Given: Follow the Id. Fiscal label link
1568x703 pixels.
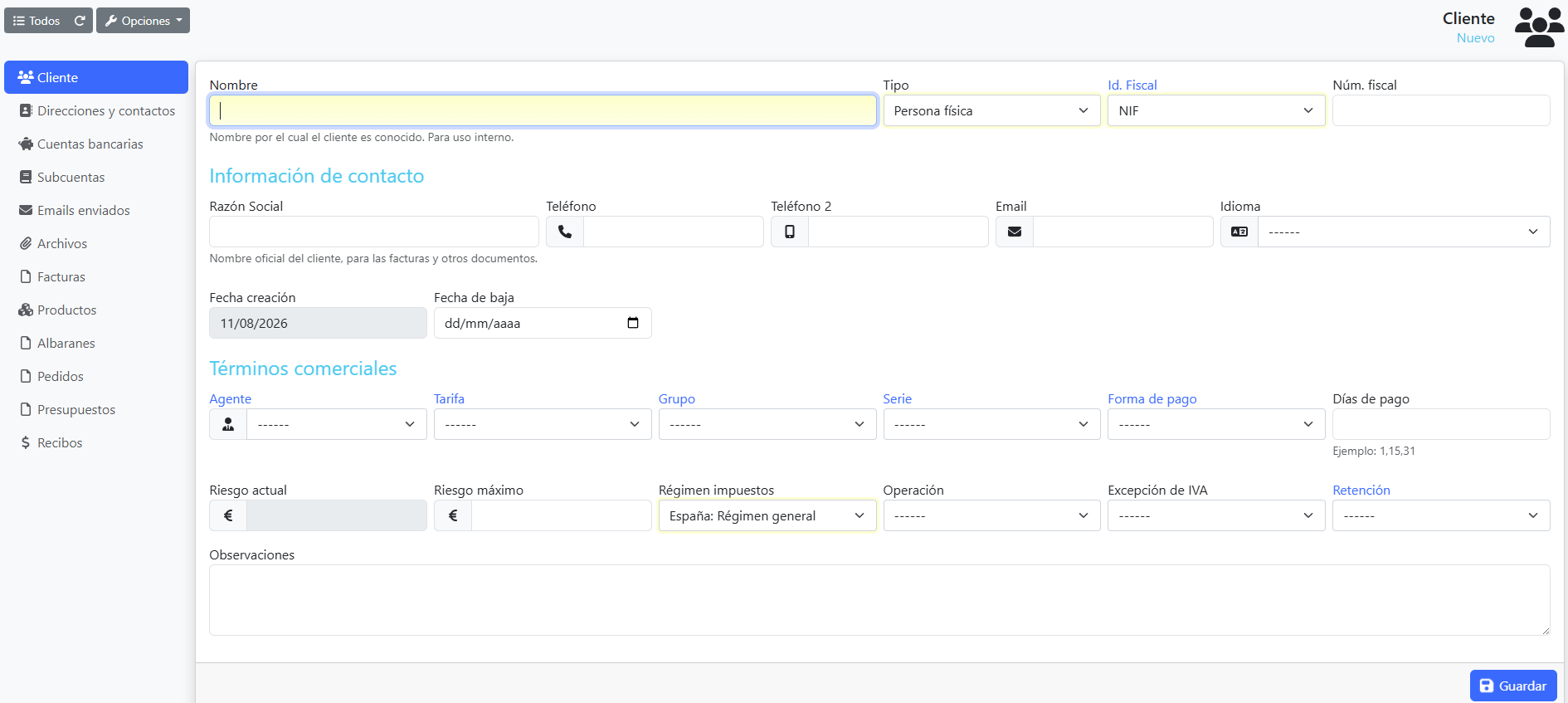Looking at the screenshot, I should (x=1132, y=85).
